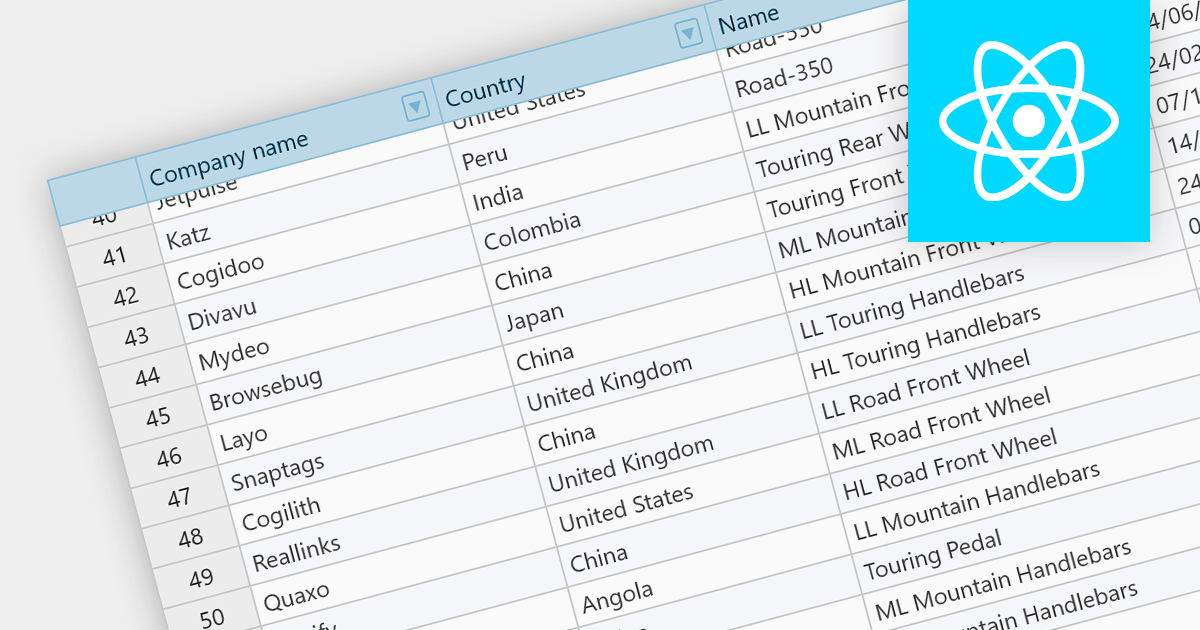The image size is (1200, 630).
Task: Click the React atom logo
Action: [x=1028, y=120]
